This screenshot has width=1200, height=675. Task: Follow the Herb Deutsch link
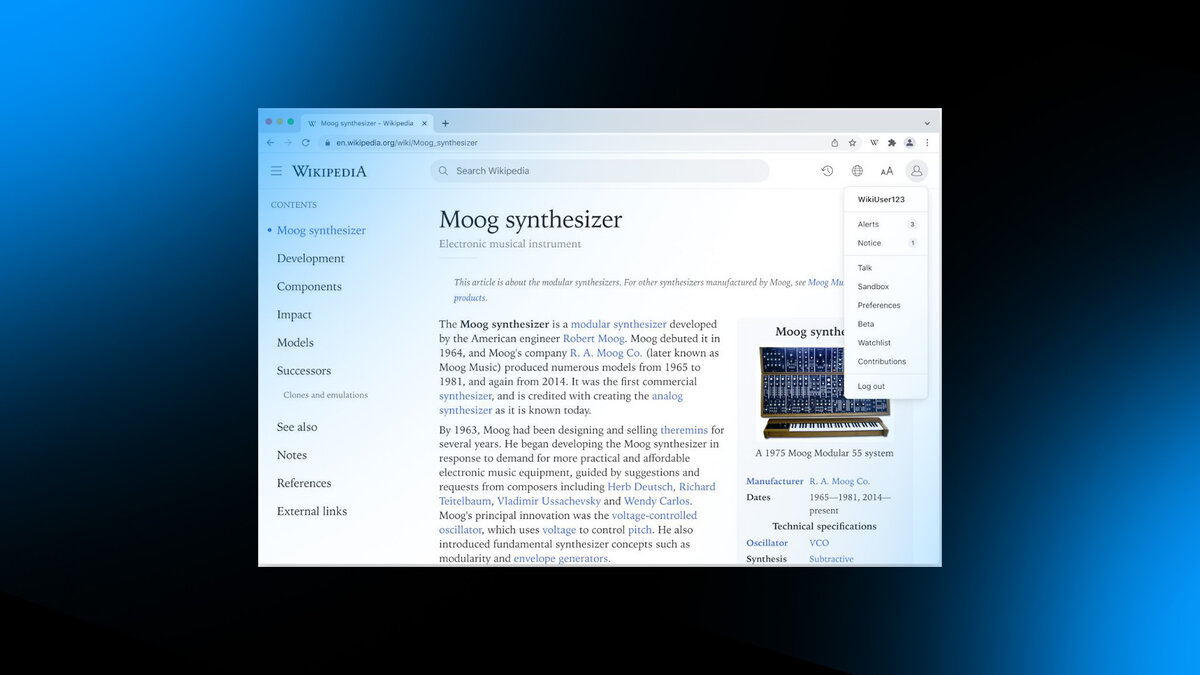click(640, 487)
